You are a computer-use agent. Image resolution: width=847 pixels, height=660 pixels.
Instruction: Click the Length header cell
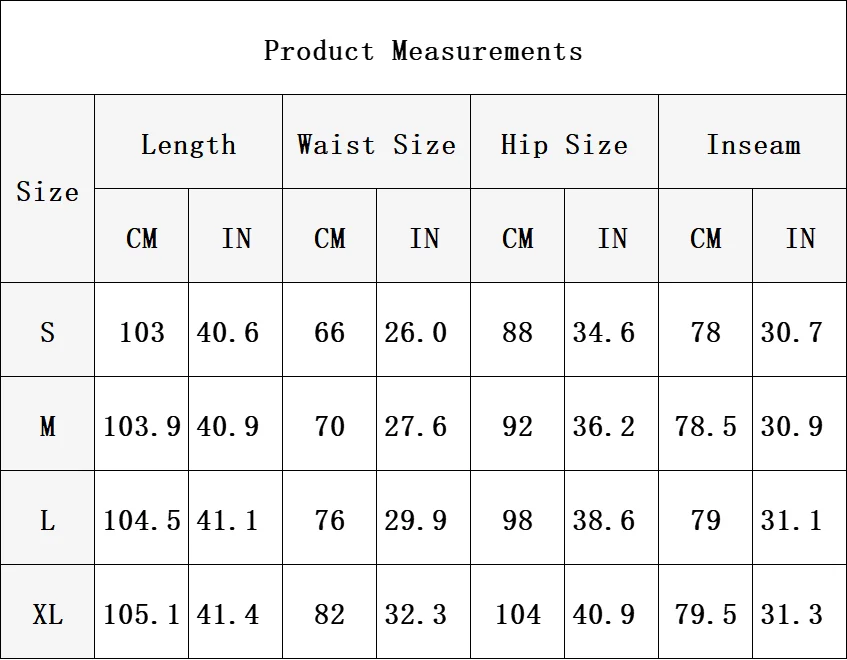189,142
